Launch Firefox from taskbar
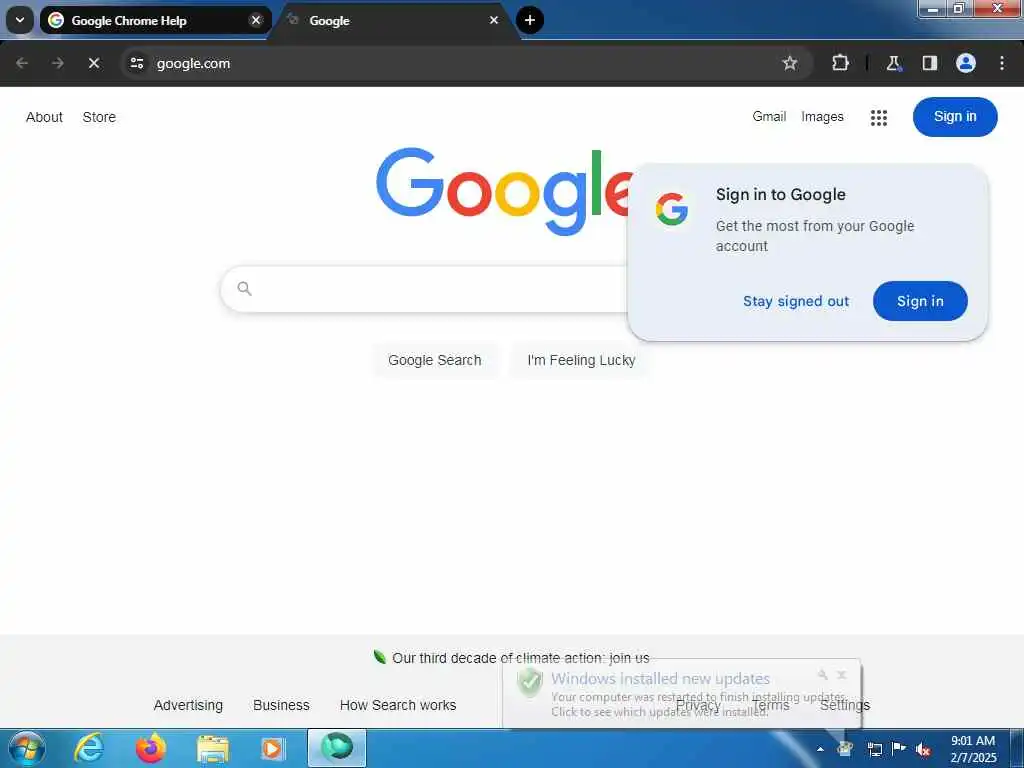1024x768 pixels. [x=151, y=748]
